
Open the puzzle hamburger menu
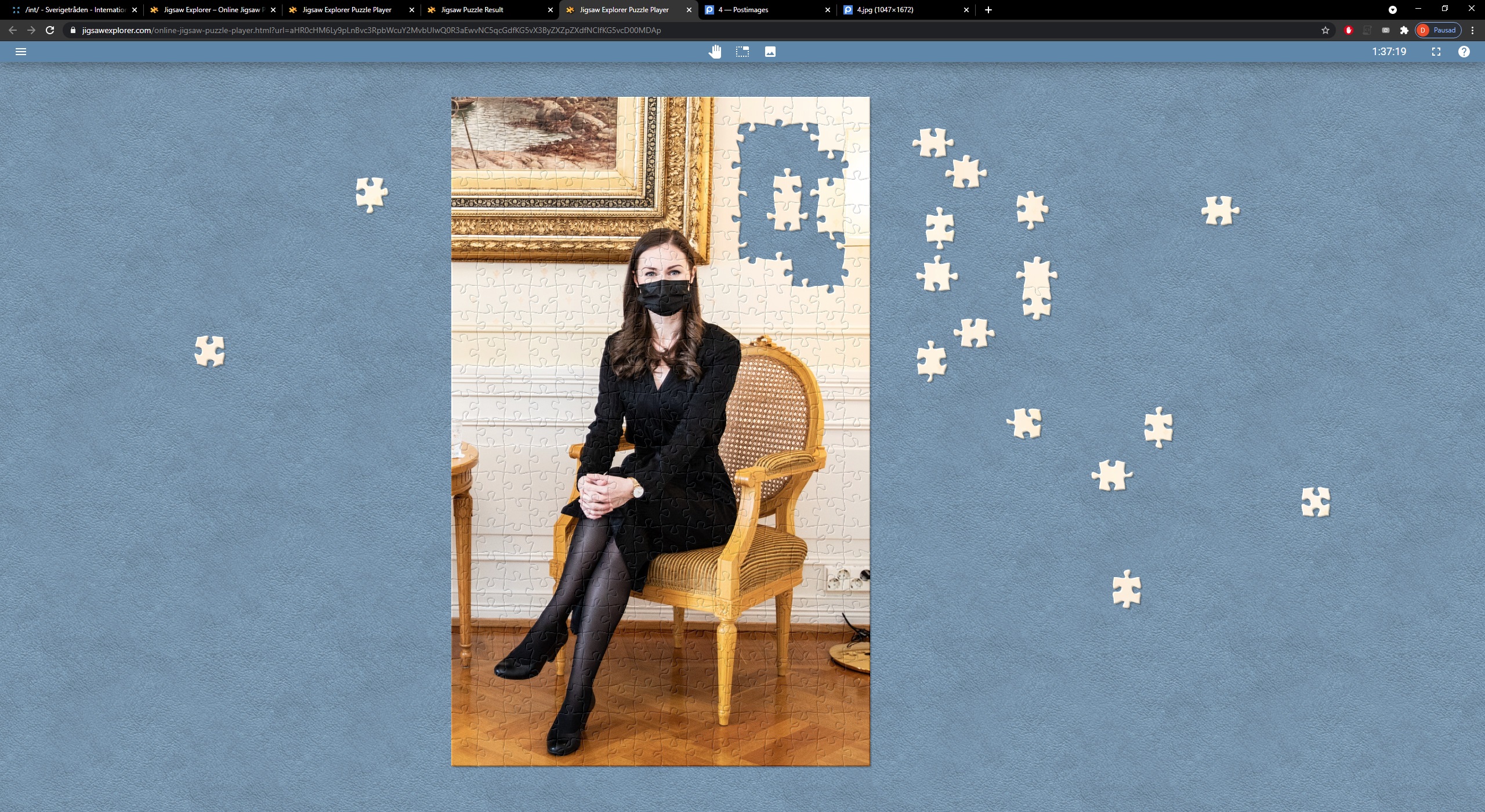[21, 52]
